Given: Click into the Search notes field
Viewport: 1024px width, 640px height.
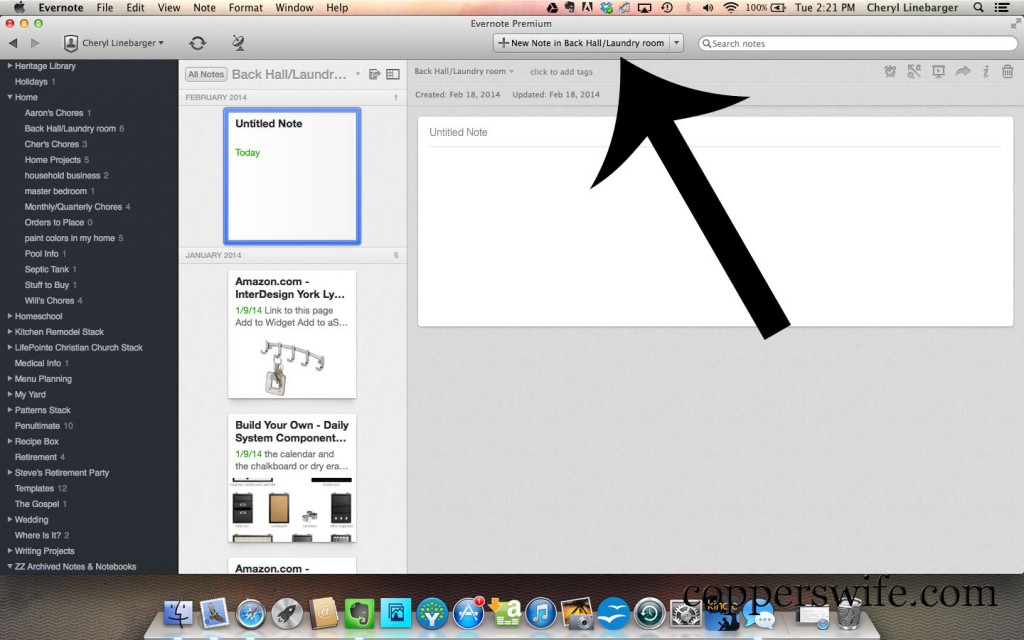Looking at the screenshot, I should pyautogui.click(x=858, y=44).
